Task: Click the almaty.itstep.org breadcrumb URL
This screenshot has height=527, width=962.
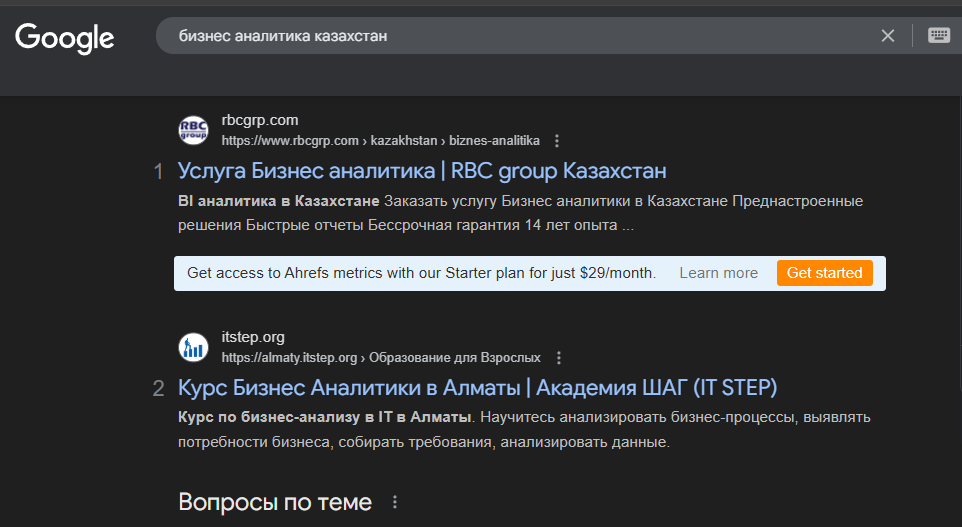Action: coord(381,358)
